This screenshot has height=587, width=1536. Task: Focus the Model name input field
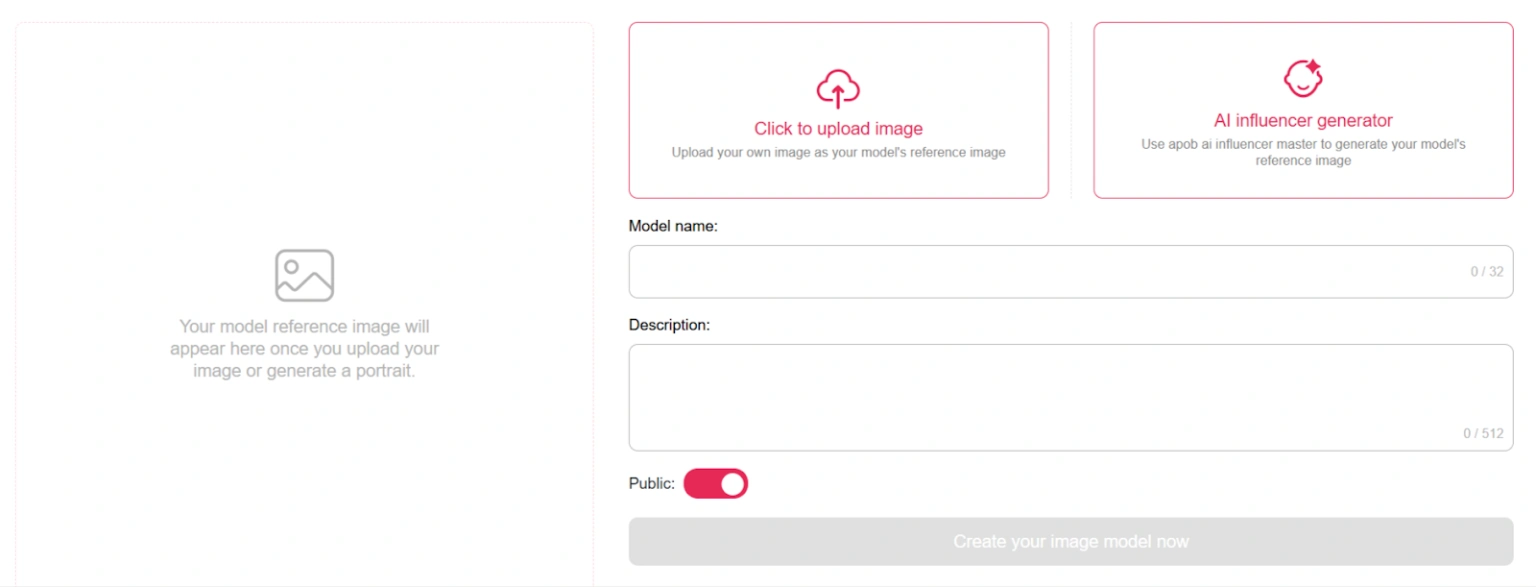[1040, 271]
